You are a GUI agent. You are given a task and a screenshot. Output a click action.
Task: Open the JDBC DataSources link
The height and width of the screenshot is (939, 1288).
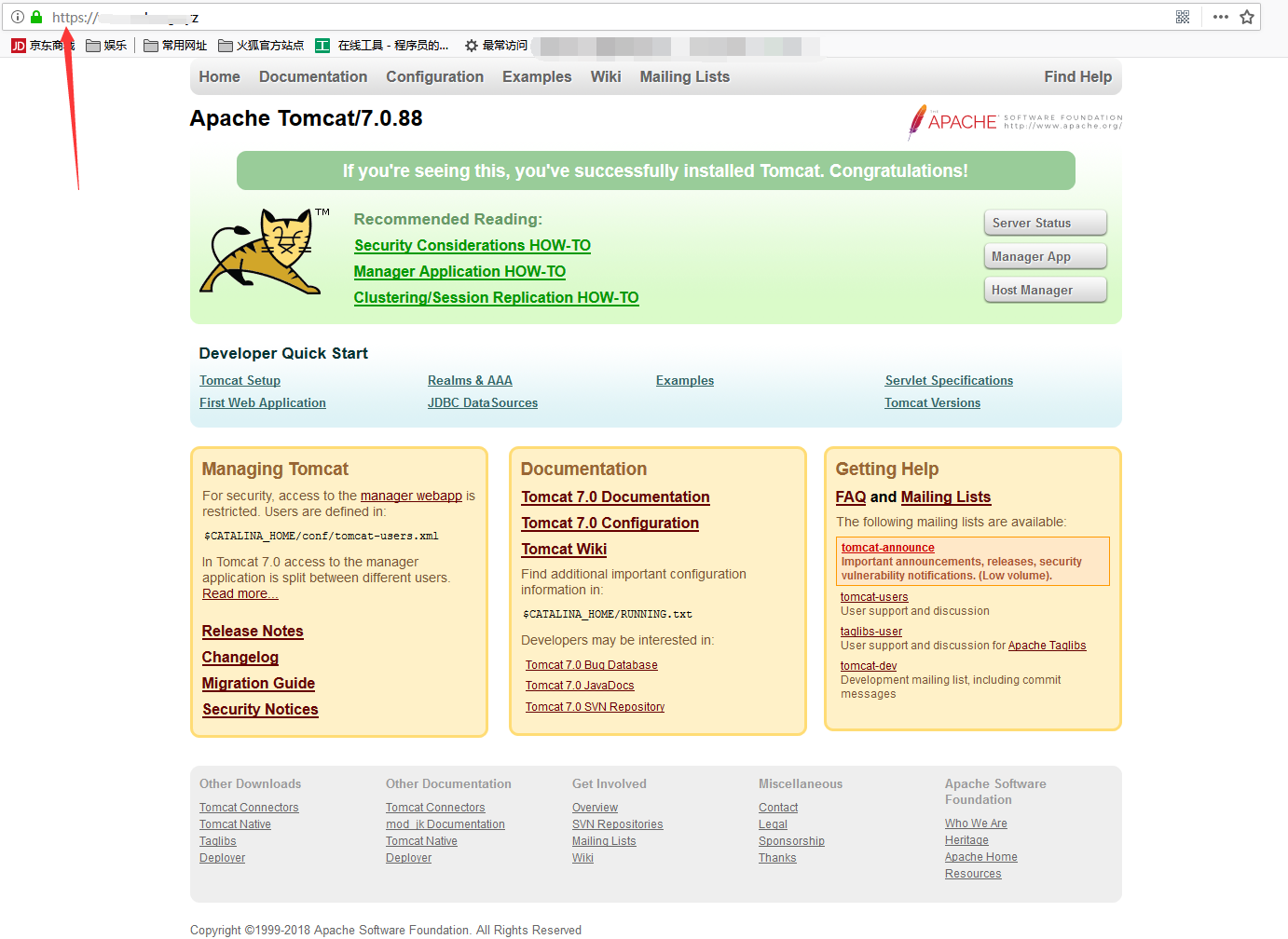pos(483,402)
